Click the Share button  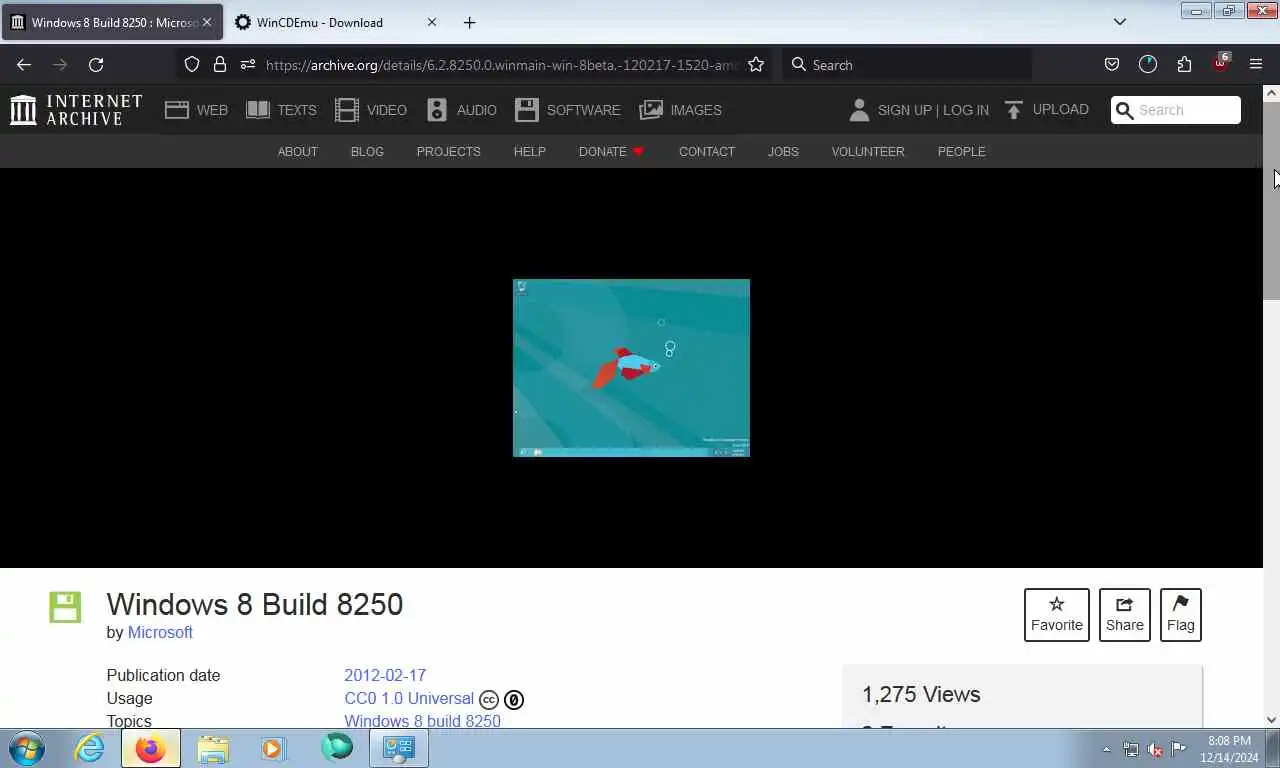[x=1125, y=614]
